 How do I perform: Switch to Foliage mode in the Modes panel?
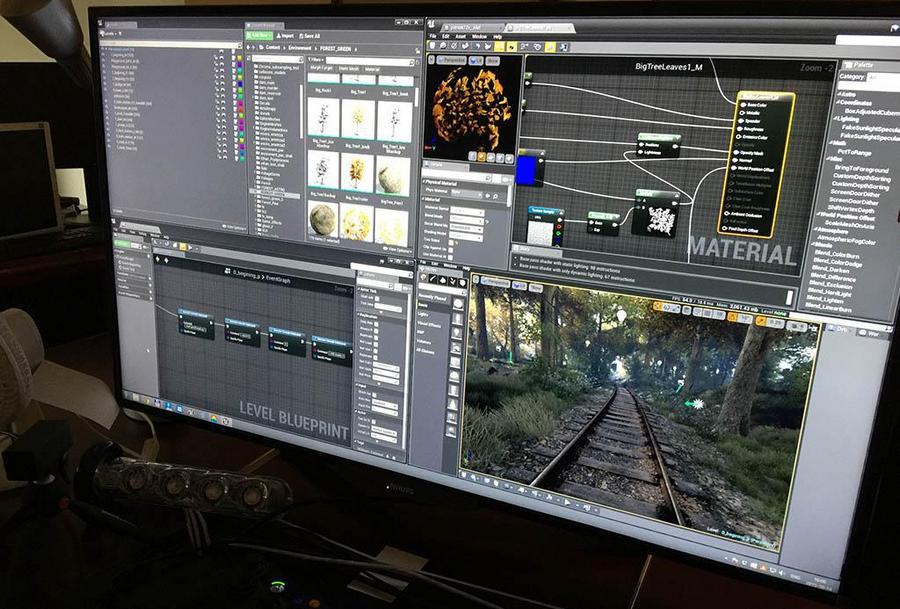pyautogui.click(x=453, y=281)
